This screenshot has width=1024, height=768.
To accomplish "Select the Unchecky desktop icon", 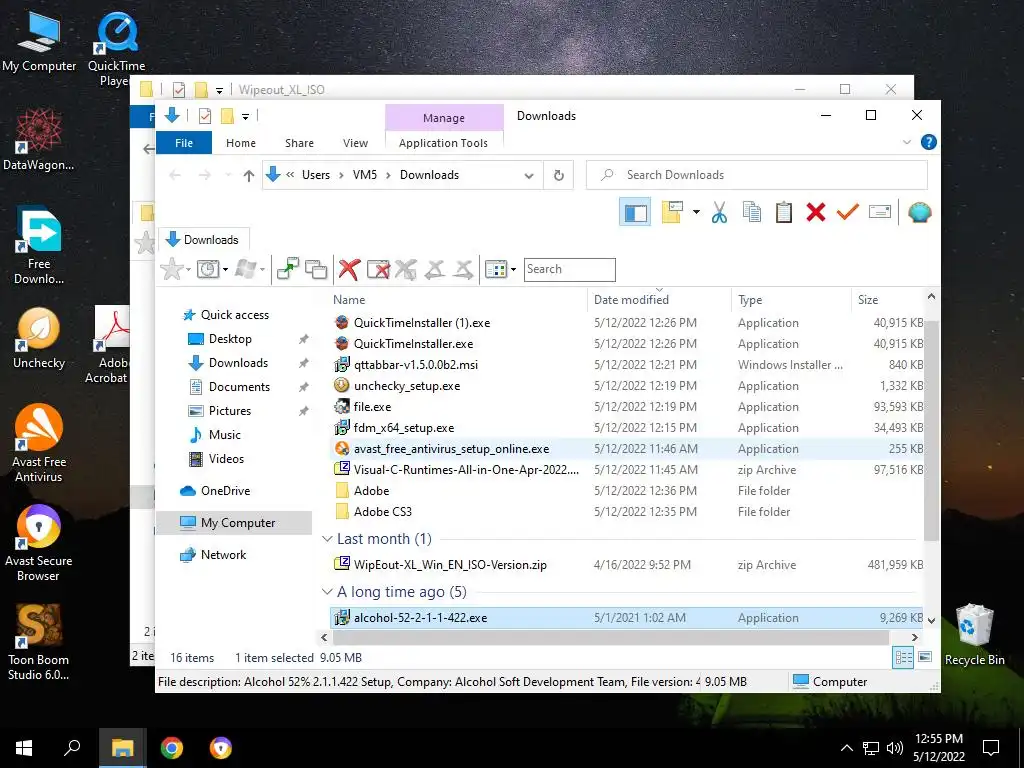I will [39, 340].
